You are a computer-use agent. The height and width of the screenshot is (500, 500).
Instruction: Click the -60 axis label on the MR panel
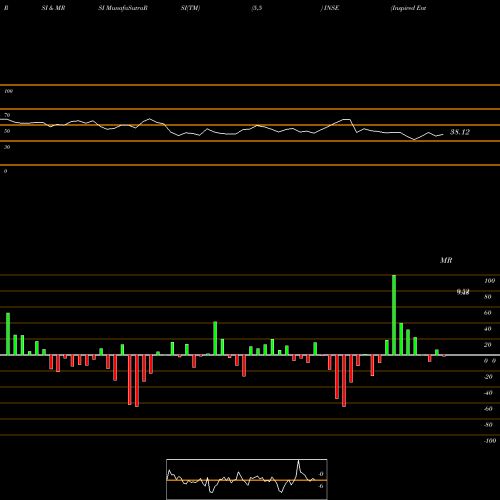tap(488, 409)
